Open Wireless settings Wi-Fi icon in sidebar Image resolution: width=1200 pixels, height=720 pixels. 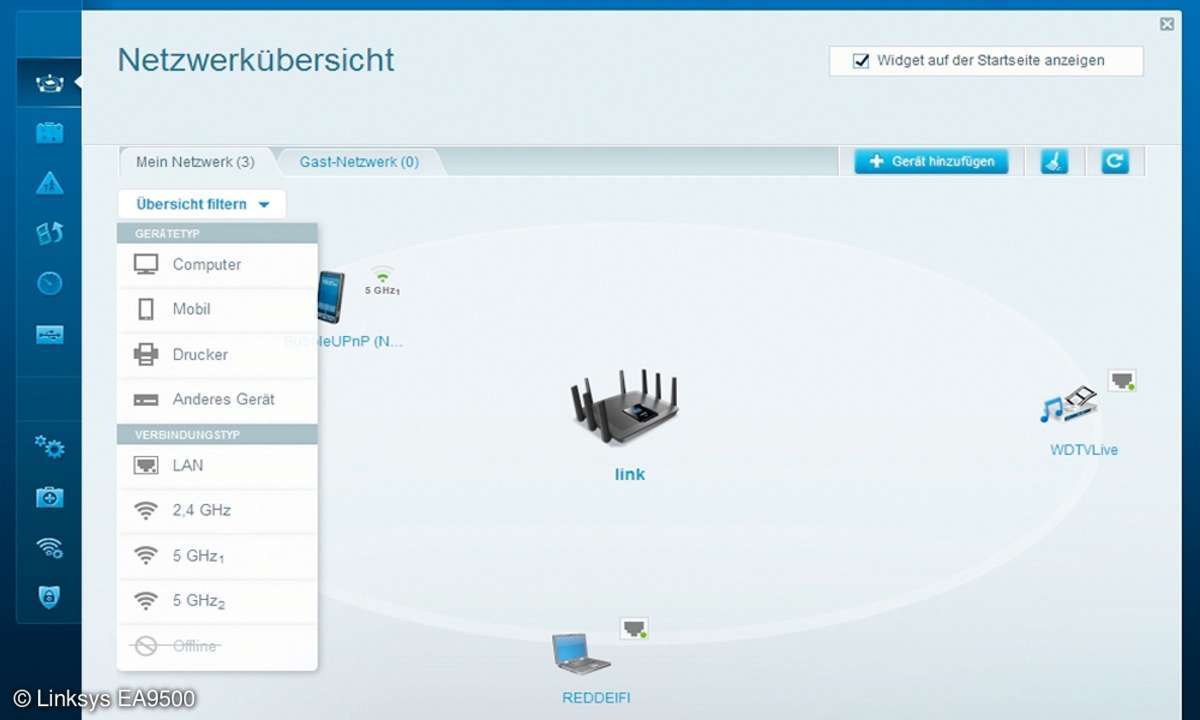[49, 547]
